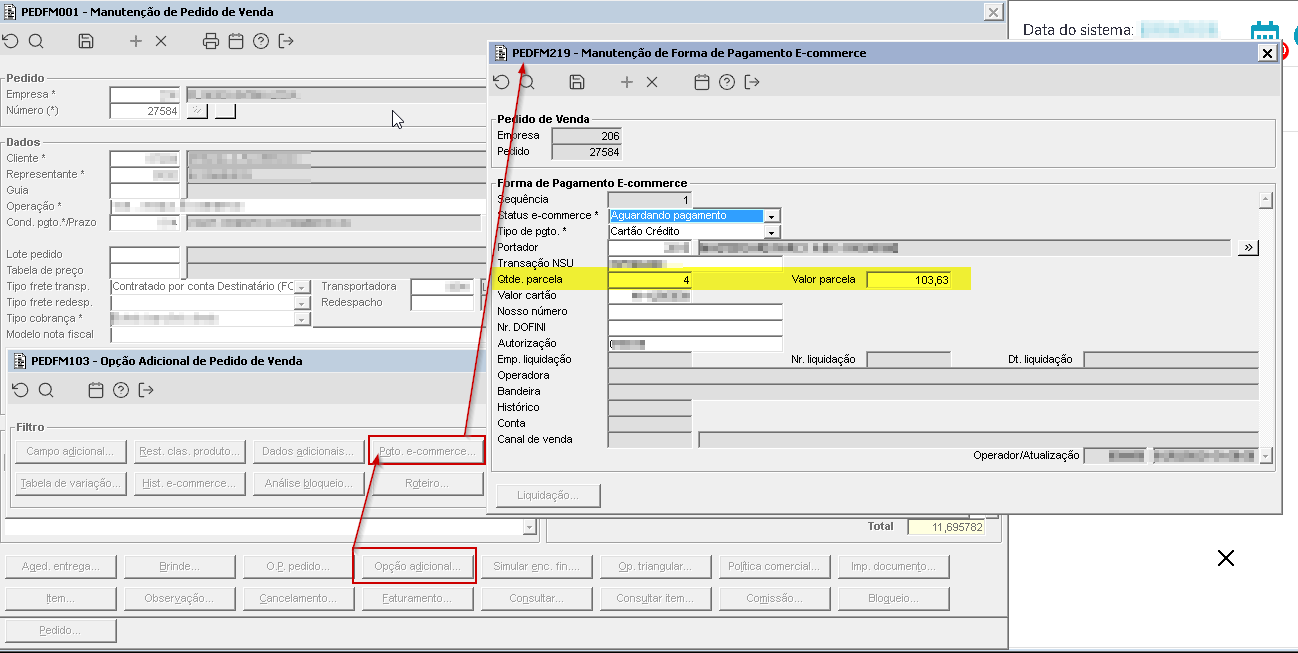
Task: Click the Lote pedido input field
Action: point(145,254)
